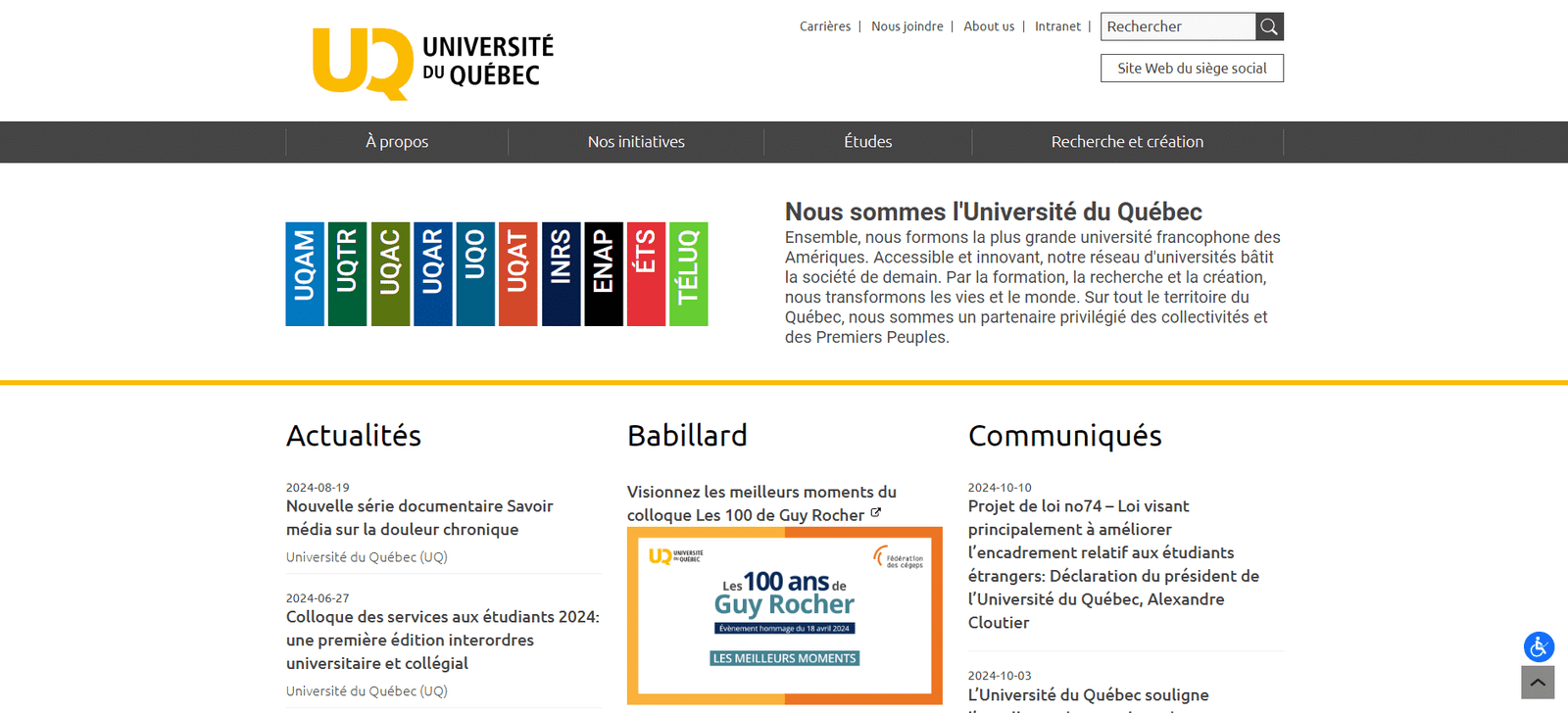Click the date 2024-06-27
The image size is (1568, 713).
318,597
